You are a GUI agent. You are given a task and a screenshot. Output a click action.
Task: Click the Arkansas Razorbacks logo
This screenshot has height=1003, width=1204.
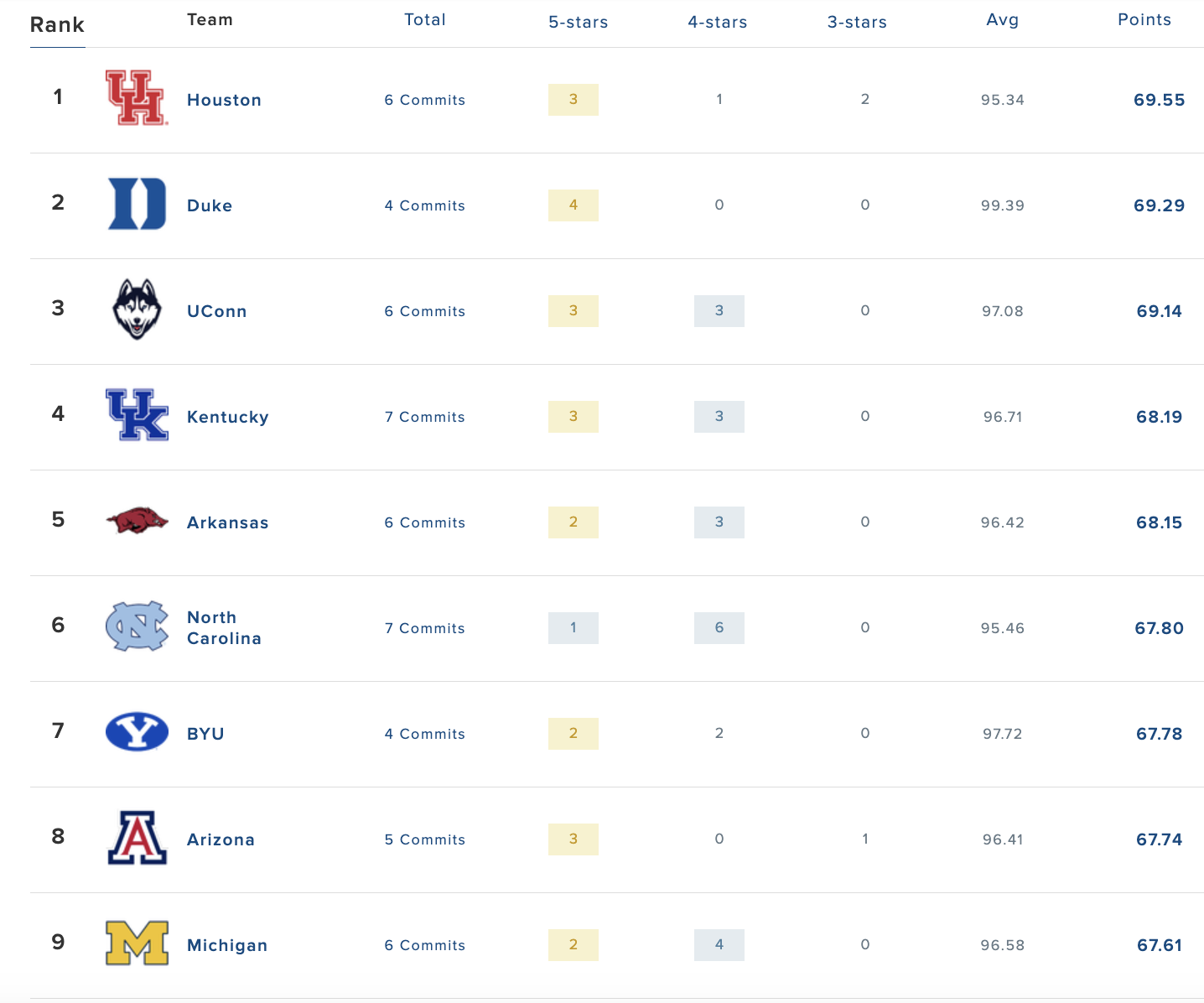coord(137,522)
